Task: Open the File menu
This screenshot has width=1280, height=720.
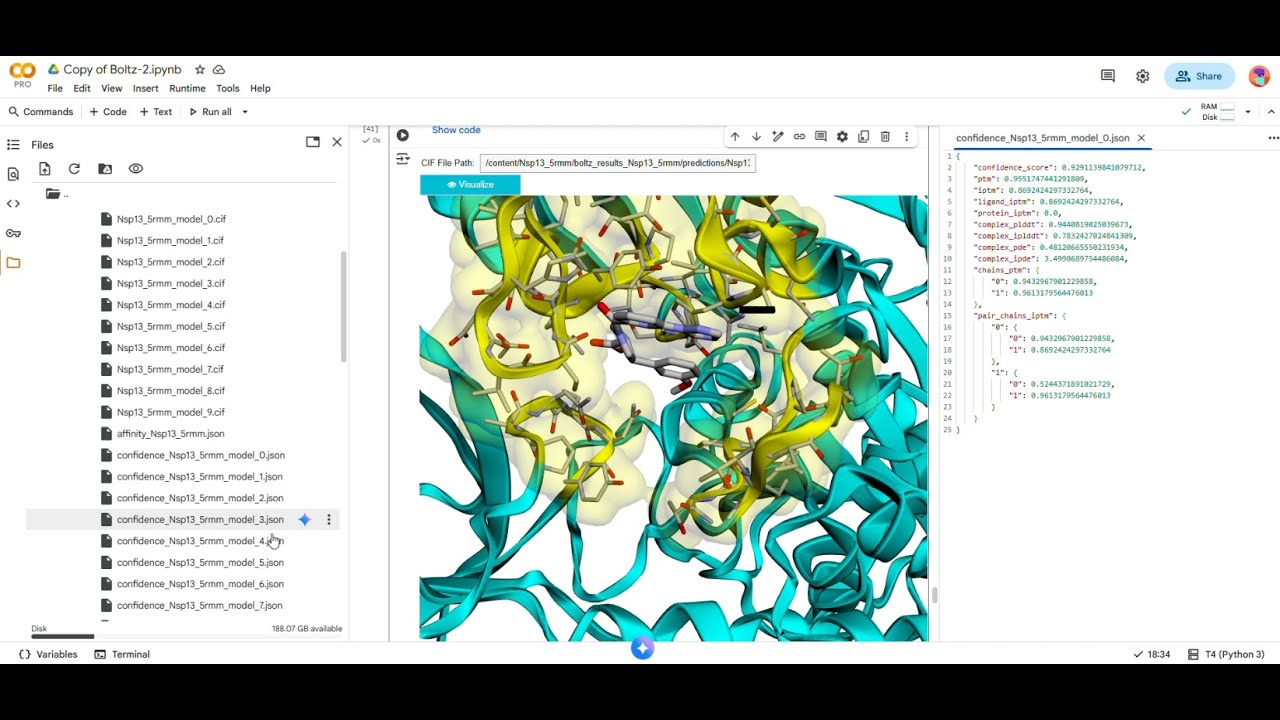Action: (55, 88)
